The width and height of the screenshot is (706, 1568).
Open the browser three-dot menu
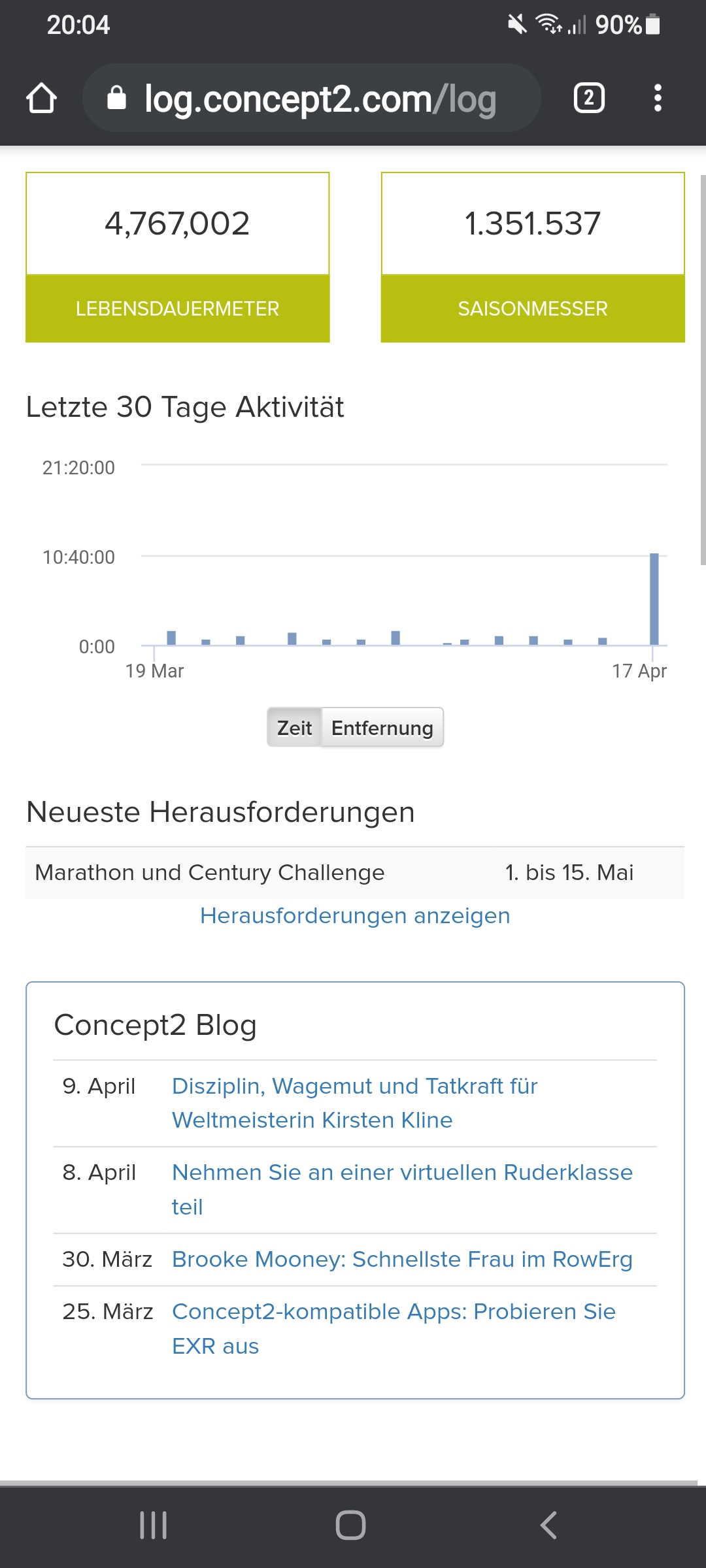pyautogui.click(x=658, y=98)
